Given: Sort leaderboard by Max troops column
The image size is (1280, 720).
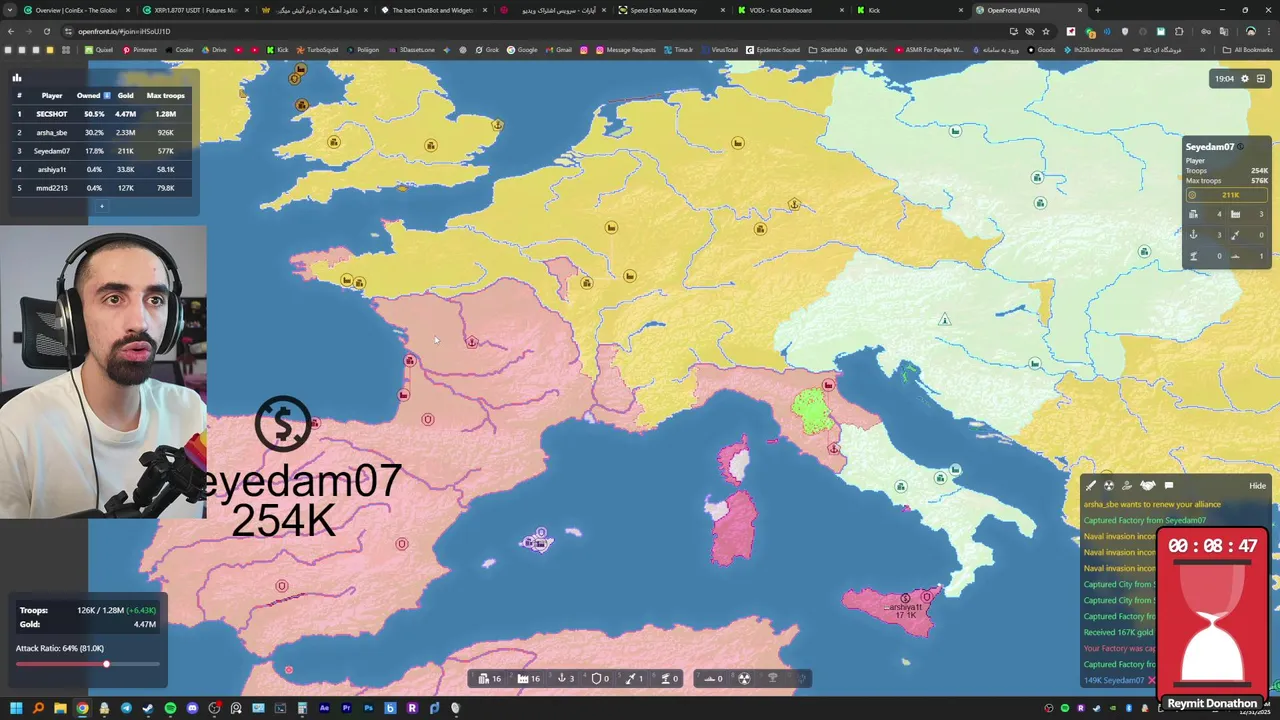Looking at the screenshot, I should click(x=165, y=95).
